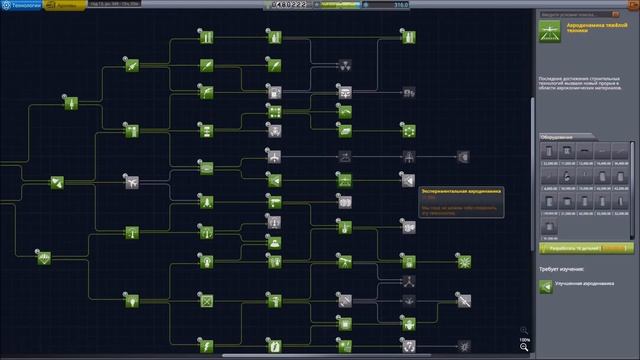Clear the search with the orange button
This screenshot has height=360, width=640.
tap(616, 14)
